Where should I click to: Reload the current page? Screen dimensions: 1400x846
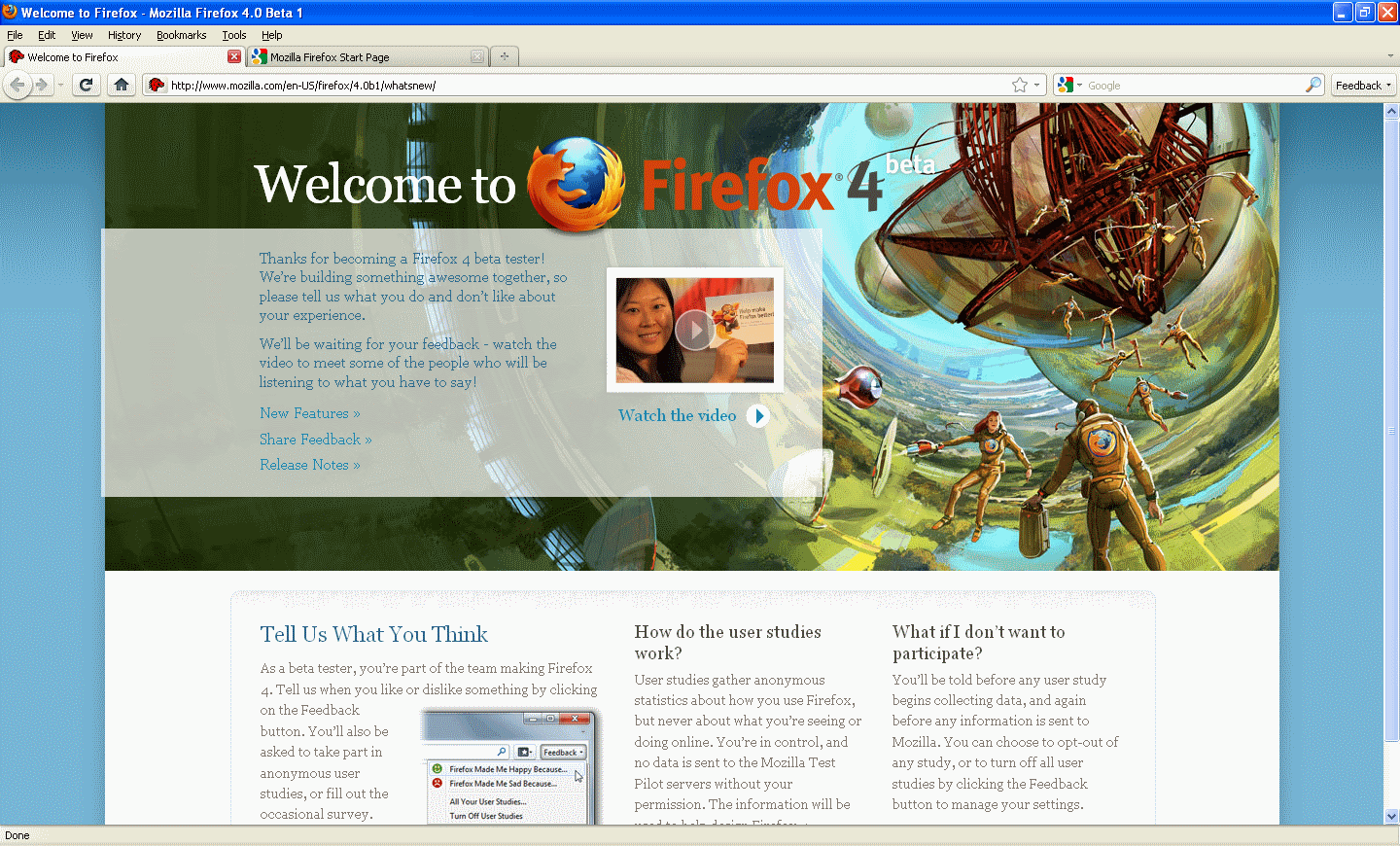point(87,85)
